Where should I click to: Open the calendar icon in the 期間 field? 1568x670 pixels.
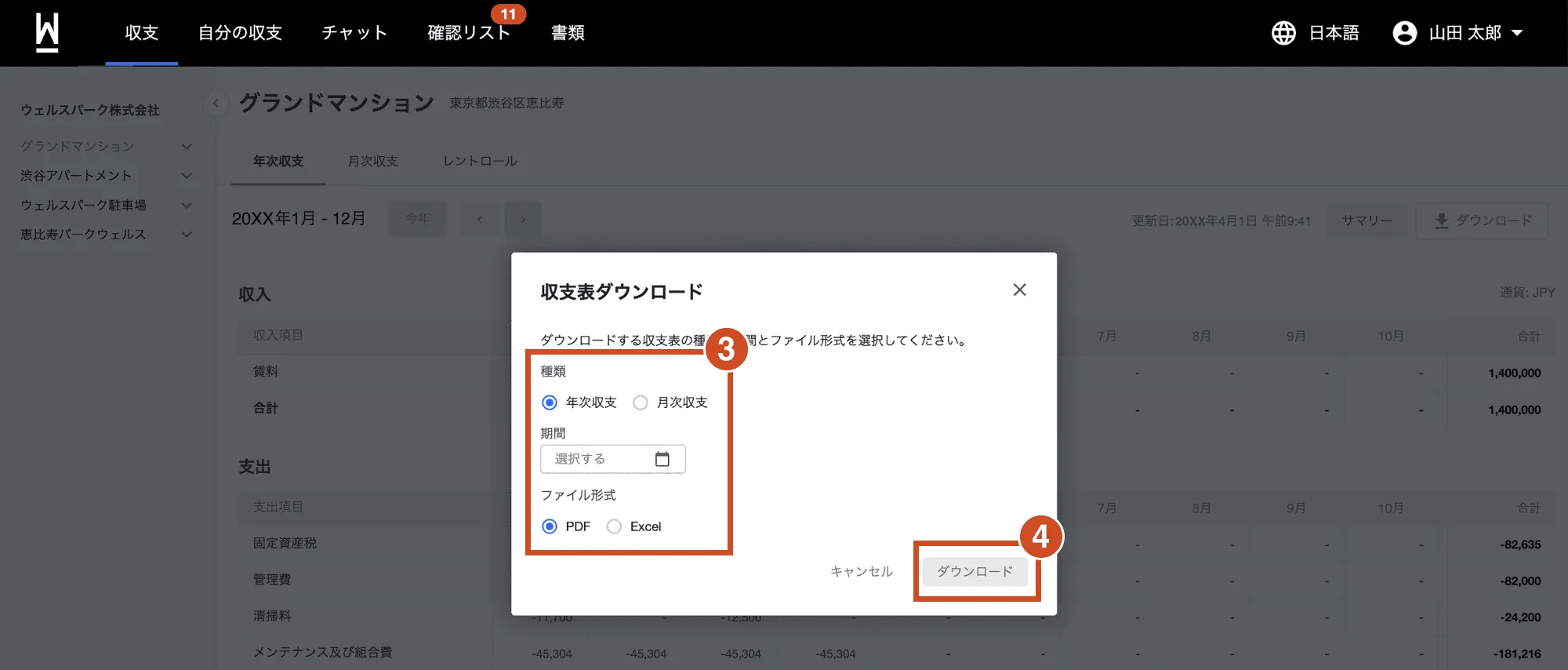tap(662, 459)
